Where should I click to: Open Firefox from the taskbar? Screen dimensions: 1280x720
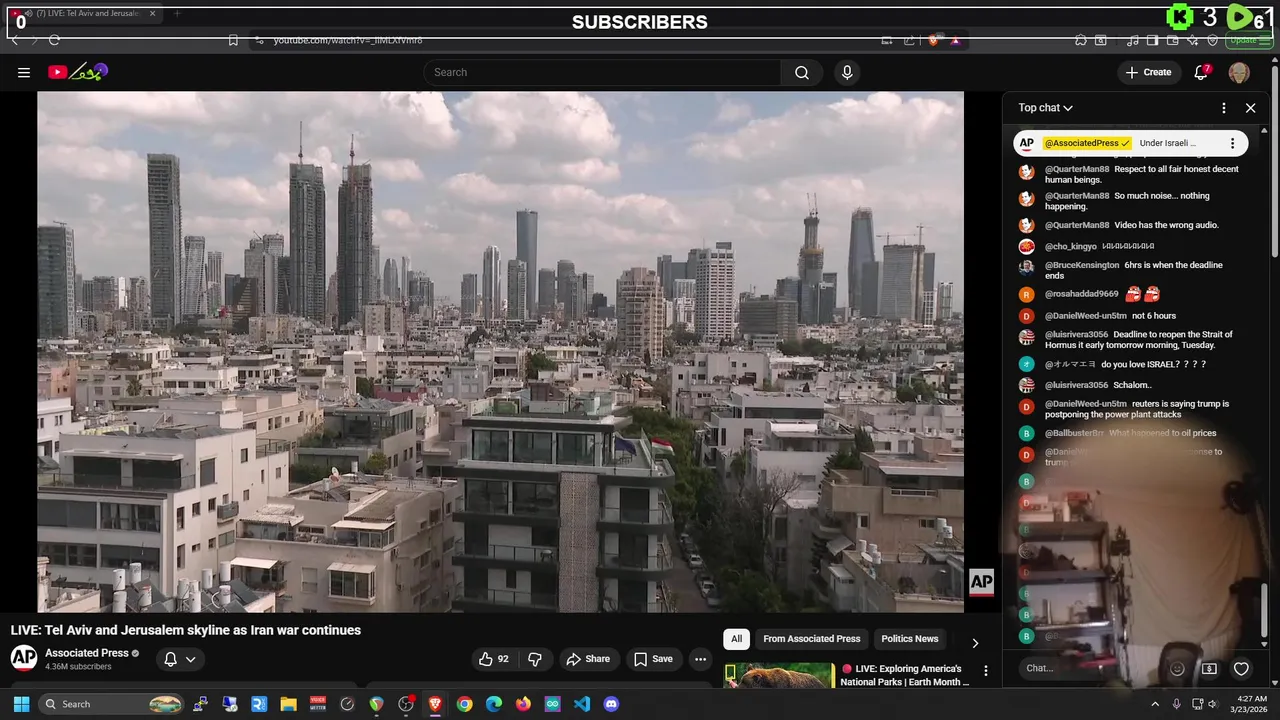tap(523, 704)
